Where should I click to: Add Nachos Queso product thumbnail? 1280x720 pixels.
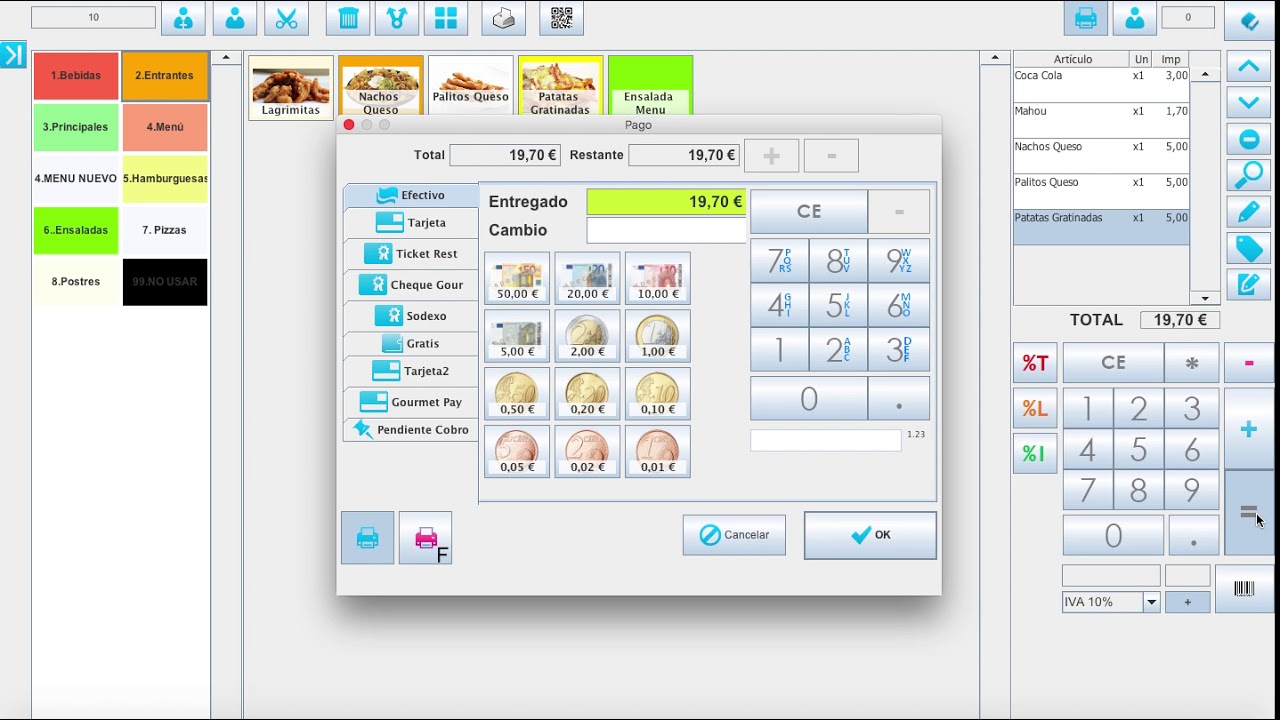(x=381, y=88)
